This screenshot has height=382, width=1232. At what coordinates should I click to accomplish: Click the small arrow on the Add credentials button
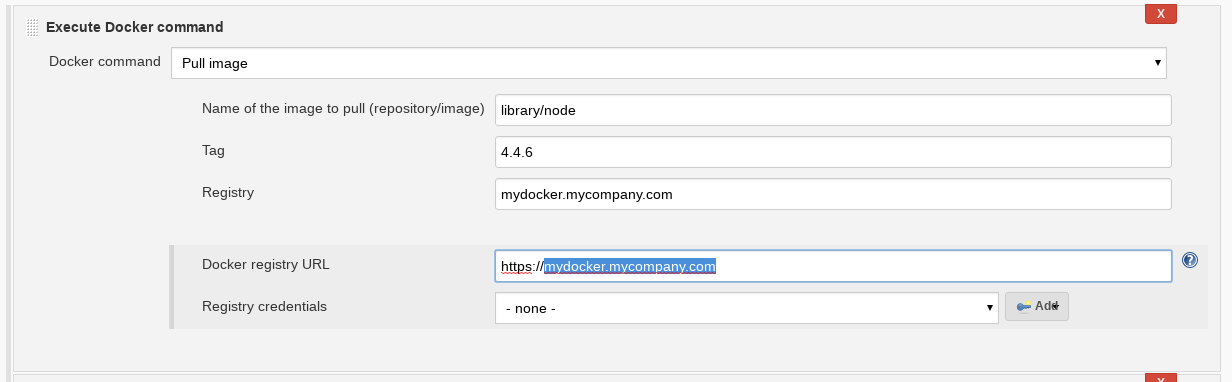click(x=1055, y=307)
